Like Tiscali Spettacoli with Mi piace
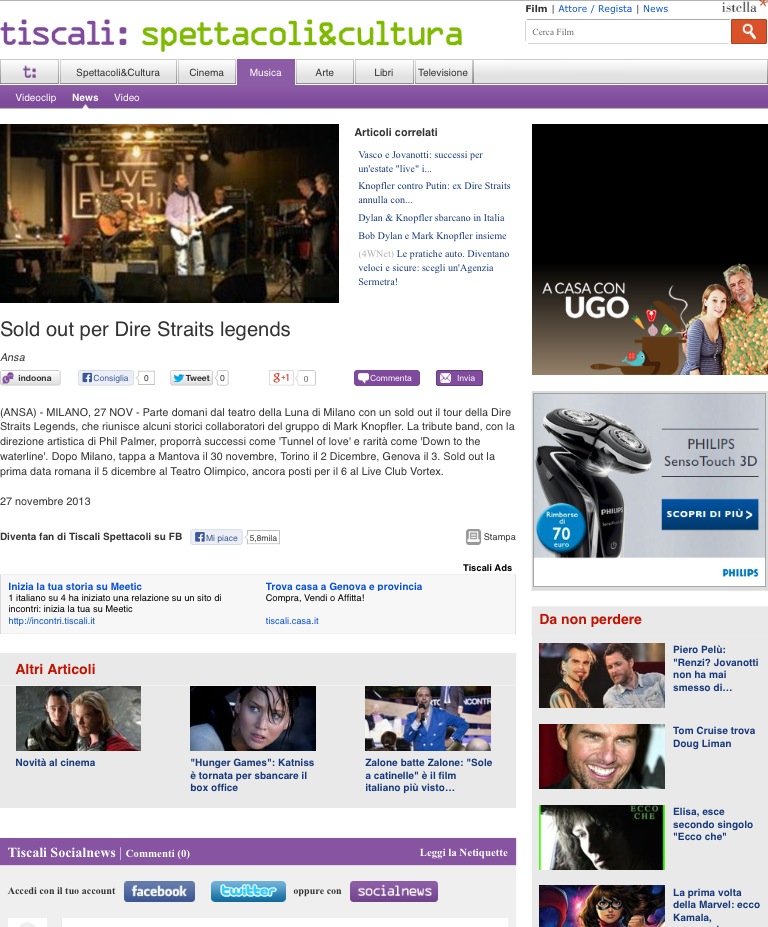The height and width of the screenshot is (927, 768). pos(216,537)
